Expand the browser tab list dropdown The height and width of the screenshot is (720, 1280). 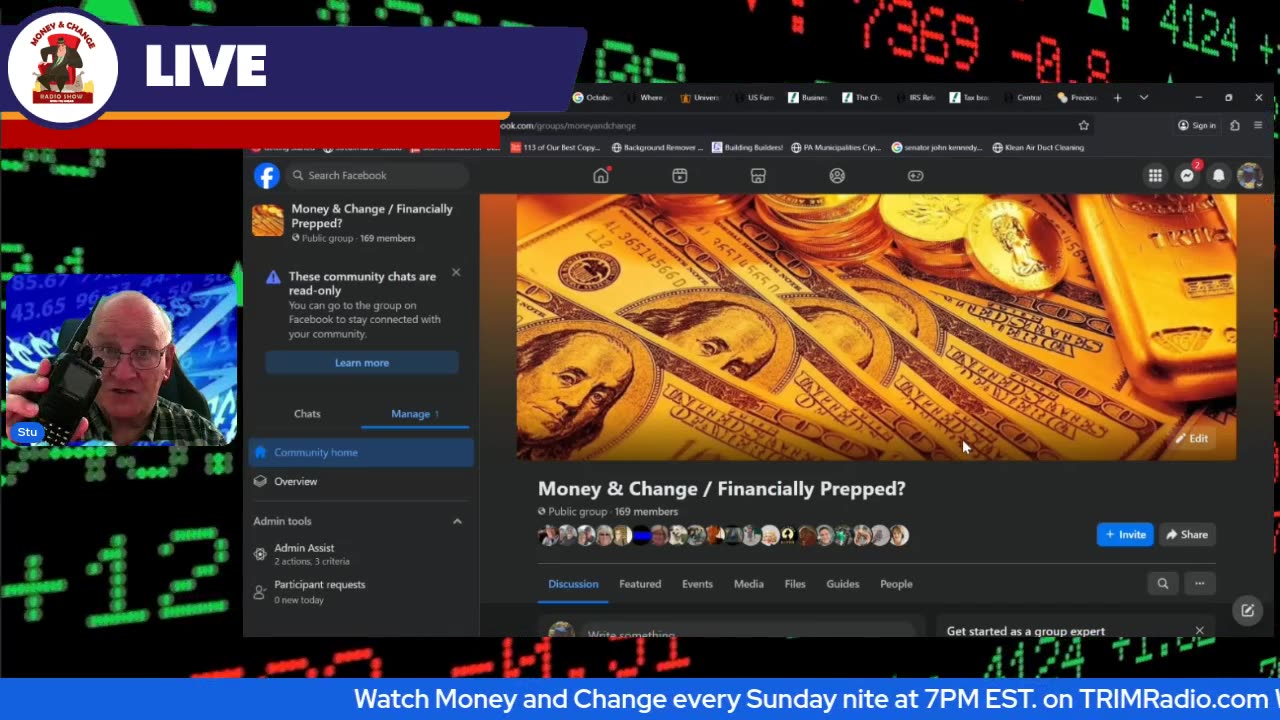1144,97
